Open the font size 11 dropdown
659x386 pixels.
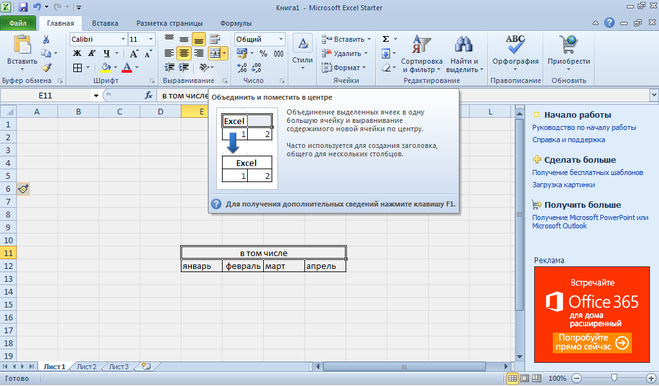click(x=151, y=39)
